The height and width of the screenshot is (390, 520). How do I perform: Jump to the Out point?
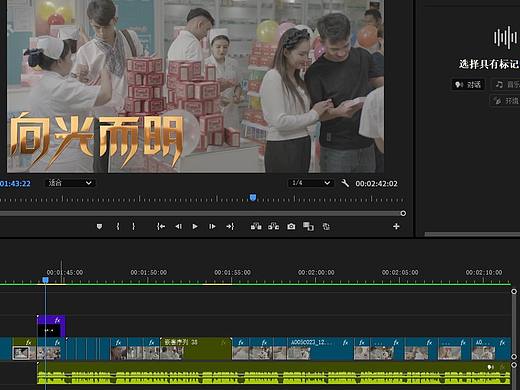coord(230,227)
